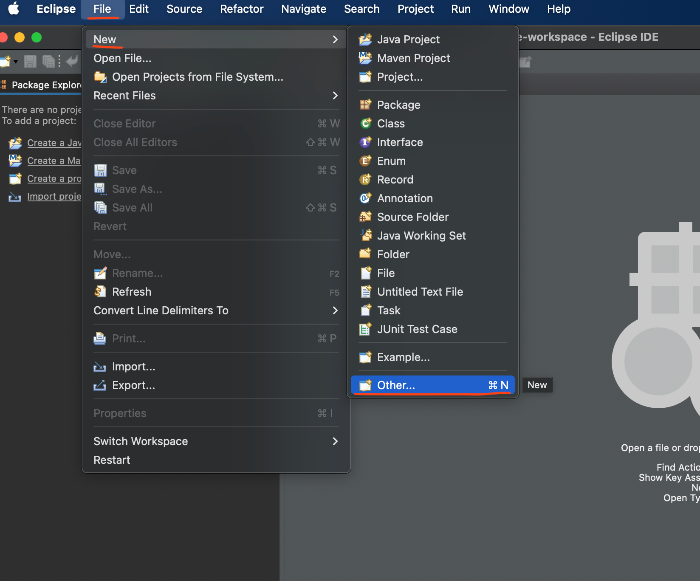Image resolution: width=700 pixels, height=581 pixels.
Task: Open the Run menu
Action: pyautogui.click(x=461, y=9)
